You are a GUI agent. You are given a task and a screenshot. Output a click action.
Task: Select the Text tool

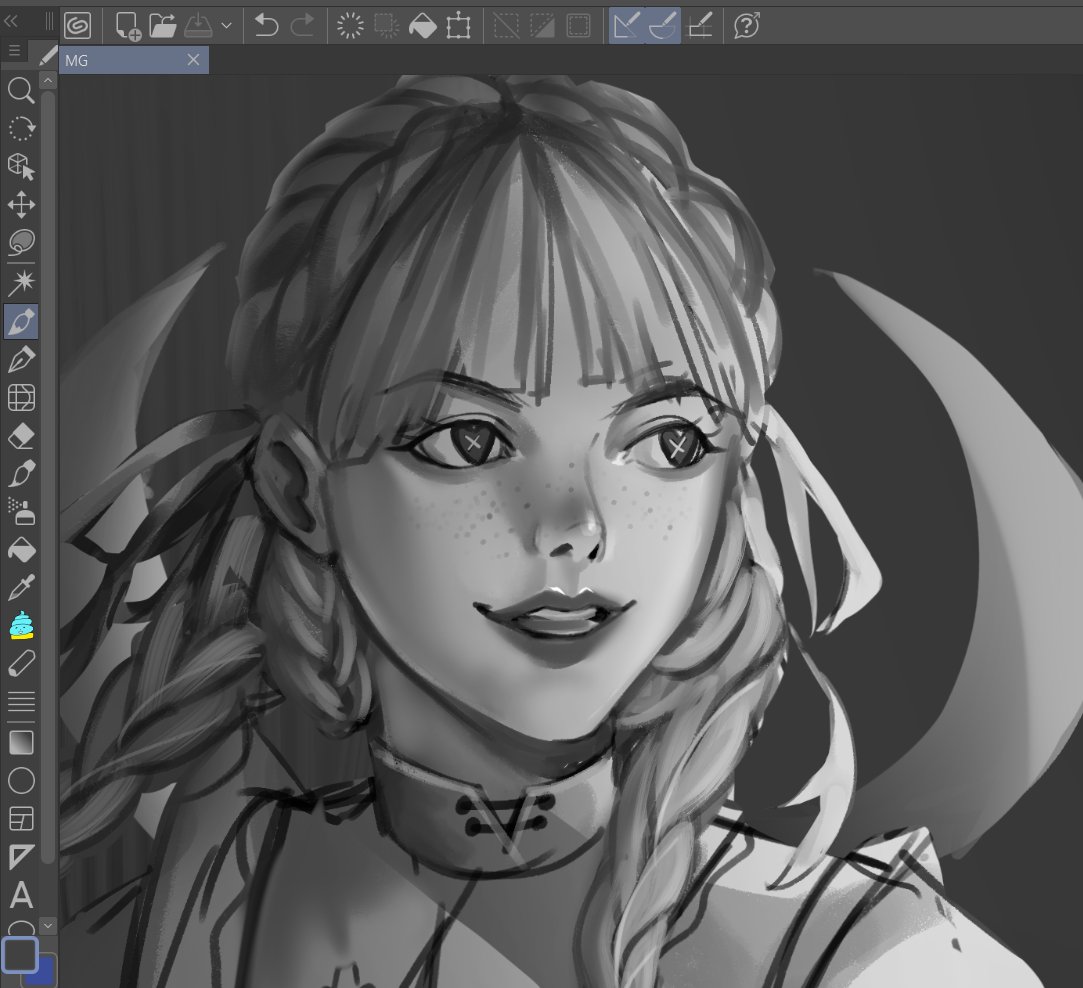point(22,894)
